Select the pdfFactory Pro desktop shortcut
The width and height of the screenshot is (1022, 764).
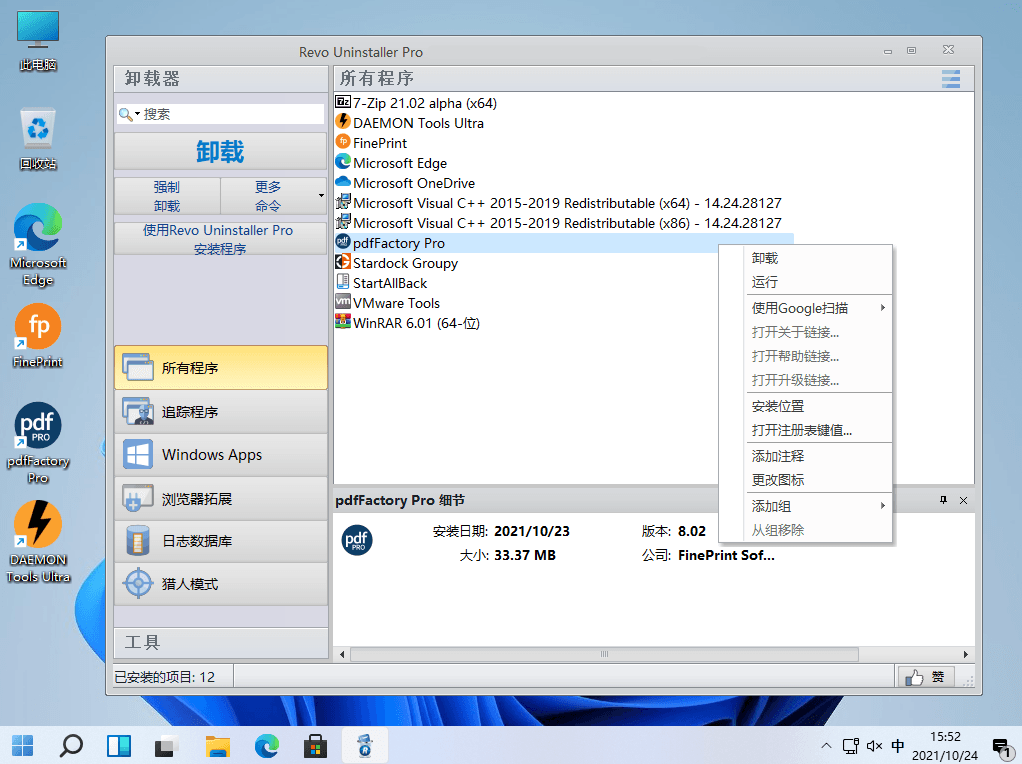click(x=38, y=443)
